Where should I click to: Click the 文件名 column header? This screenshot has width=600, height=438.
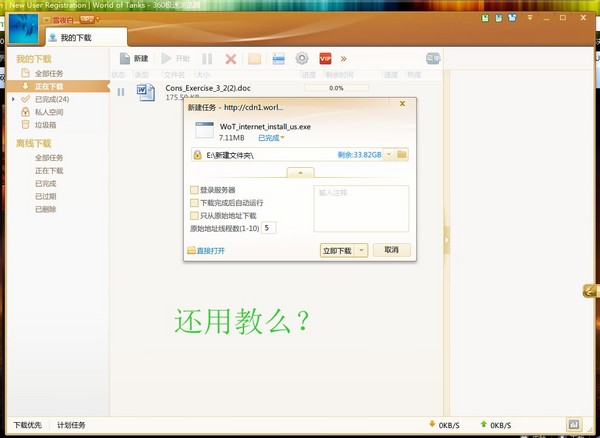[174, 75]
